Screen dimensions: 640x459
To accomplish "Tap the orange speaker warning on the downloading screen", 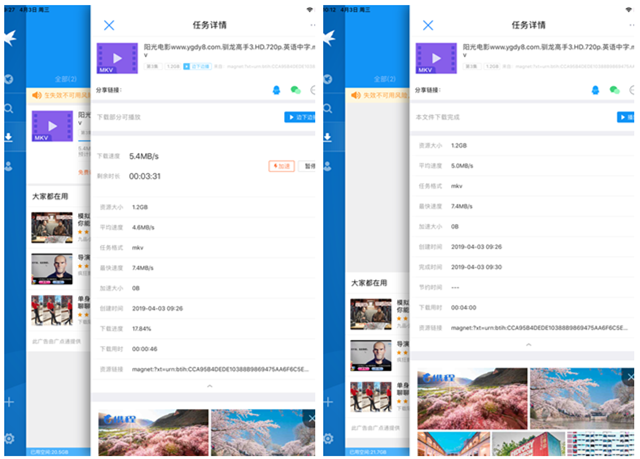I will [x=37, y=95].
